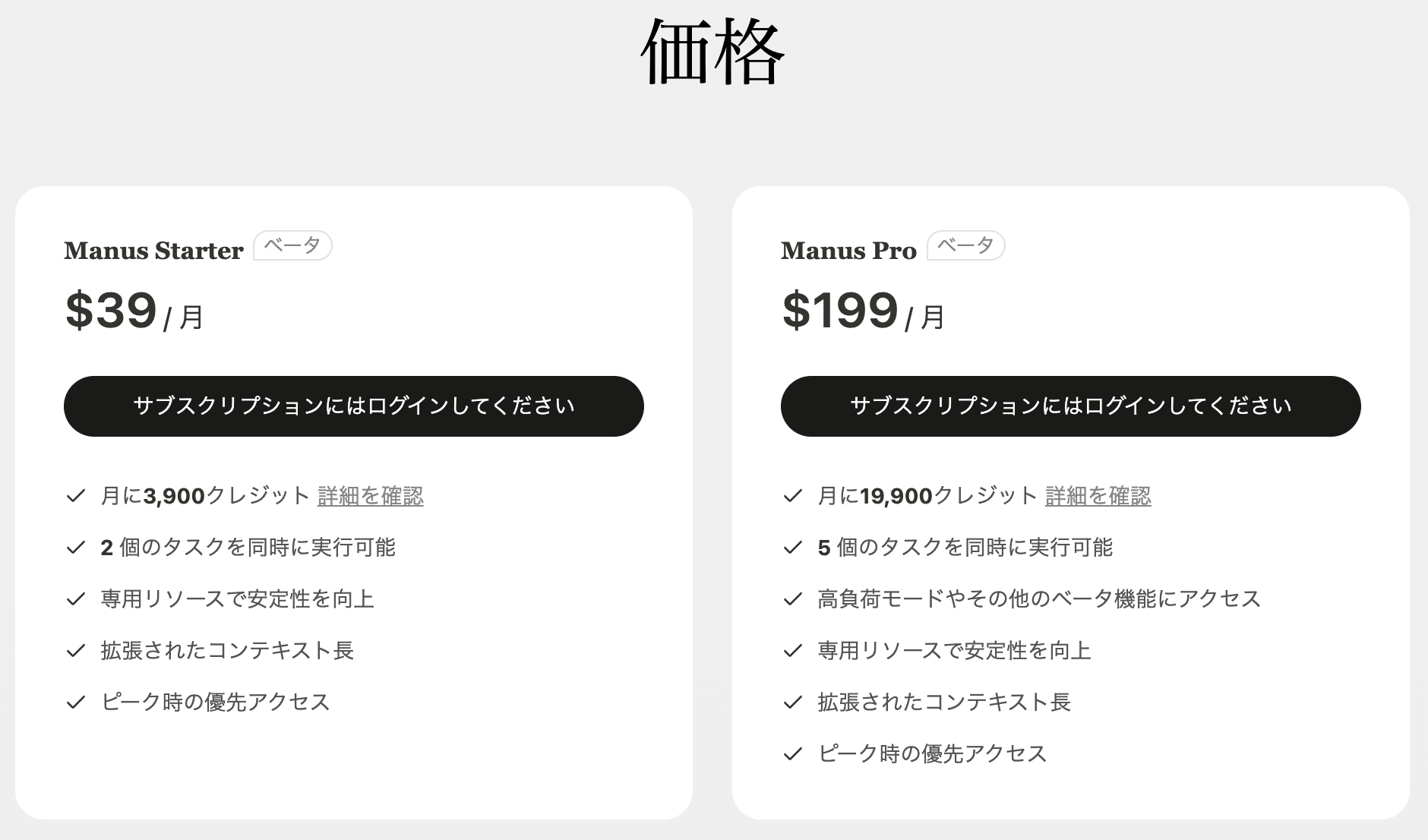This screenshot has height=840, width=1428.
Task: Click checkmark beside 高負荷モードやその他のベータ機能
Action: point(793,599)
